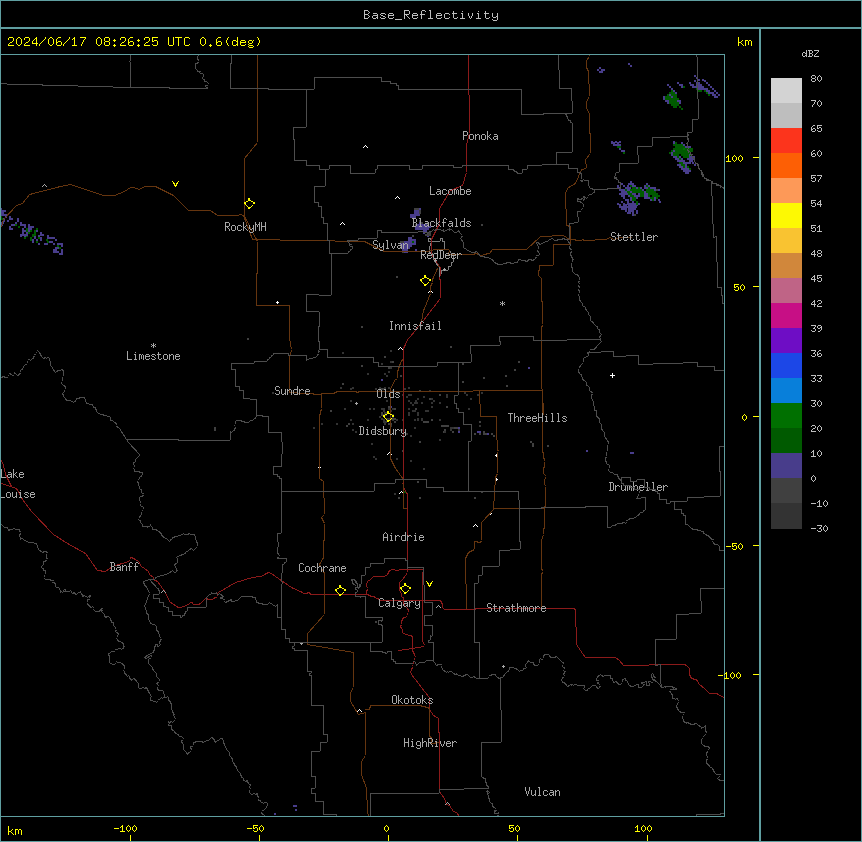
Task: Click the RedDeer city label
Action: click(440, 255)
